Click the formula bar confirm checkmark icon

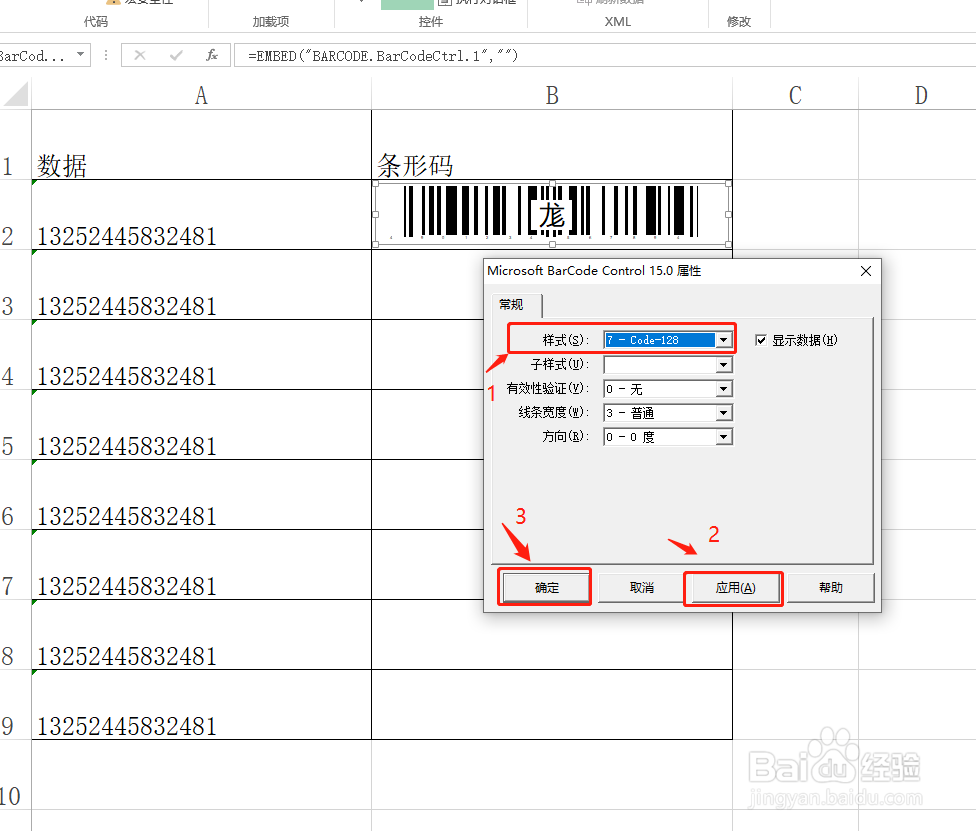click(176, 55)
